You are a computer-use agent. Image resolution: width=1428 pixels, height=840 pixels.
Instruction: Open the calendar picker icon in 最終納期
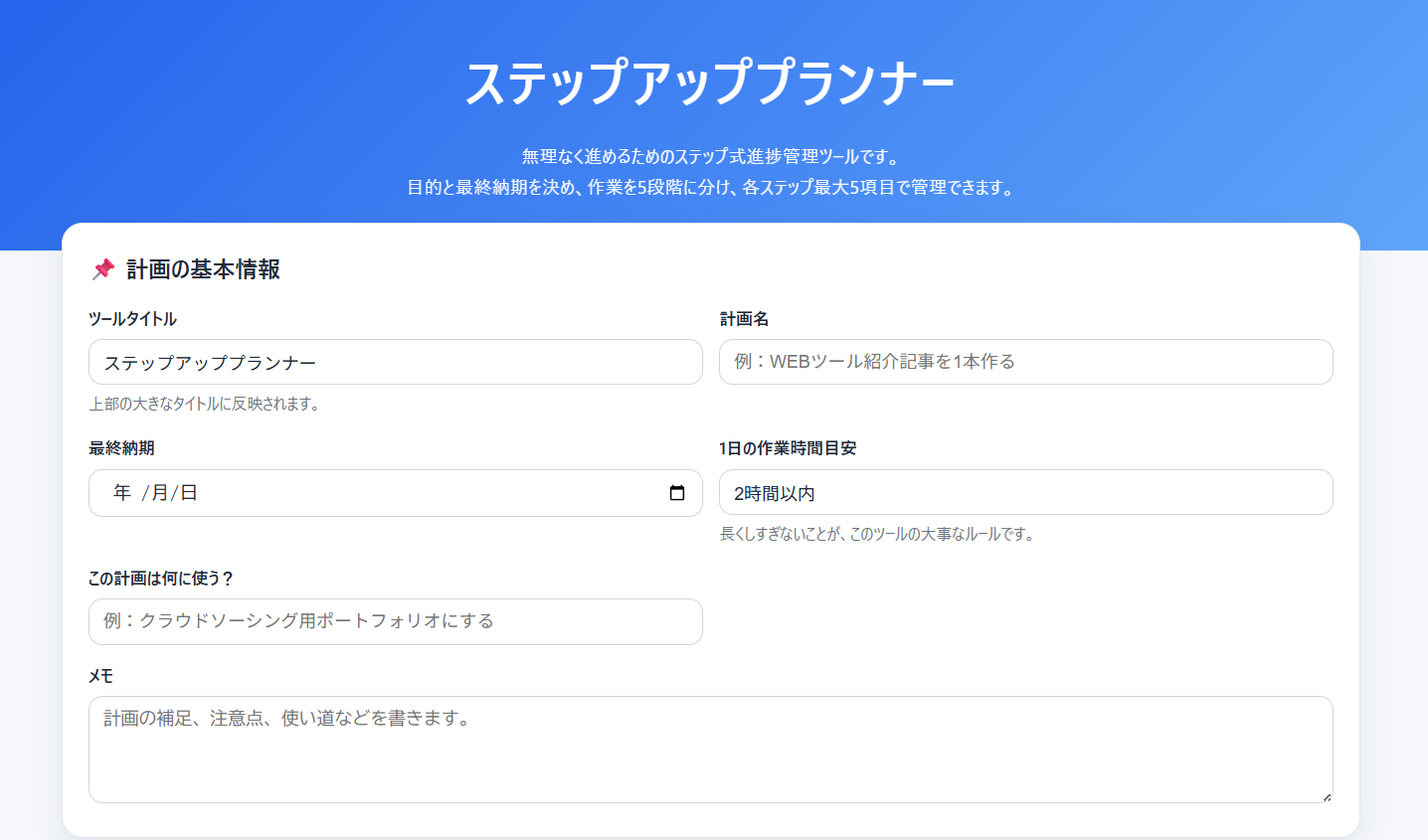pyautogui.click(x=677, y=493)
